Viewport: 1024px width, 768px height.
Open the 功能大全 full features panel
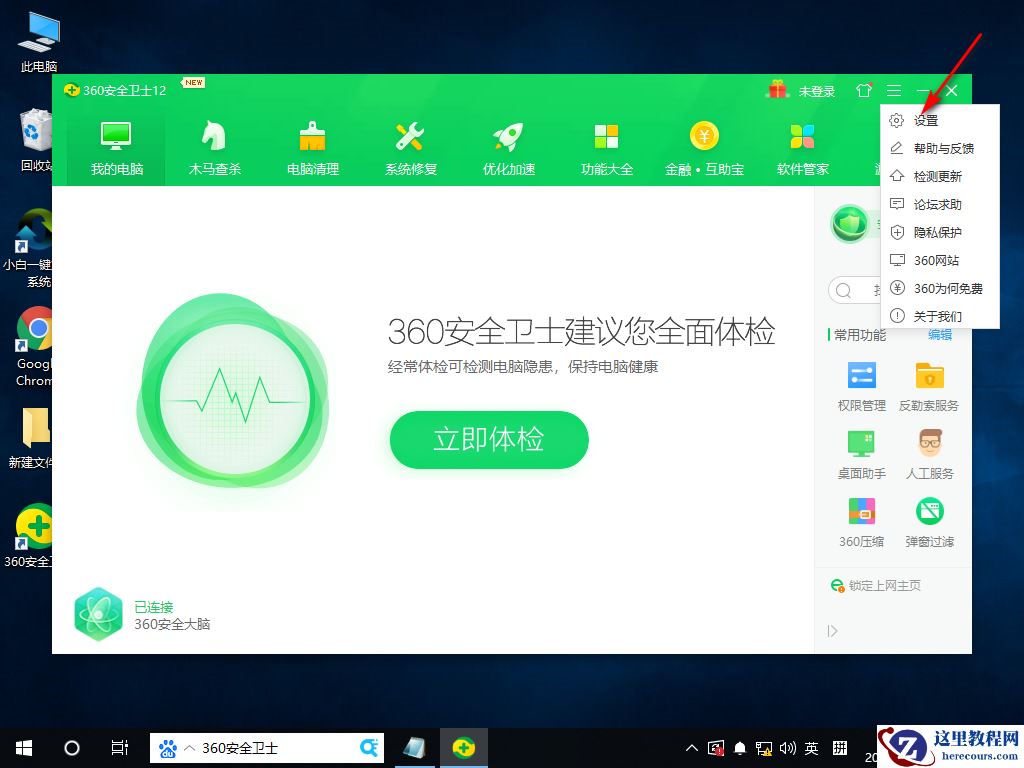click(x=606, y=140)
